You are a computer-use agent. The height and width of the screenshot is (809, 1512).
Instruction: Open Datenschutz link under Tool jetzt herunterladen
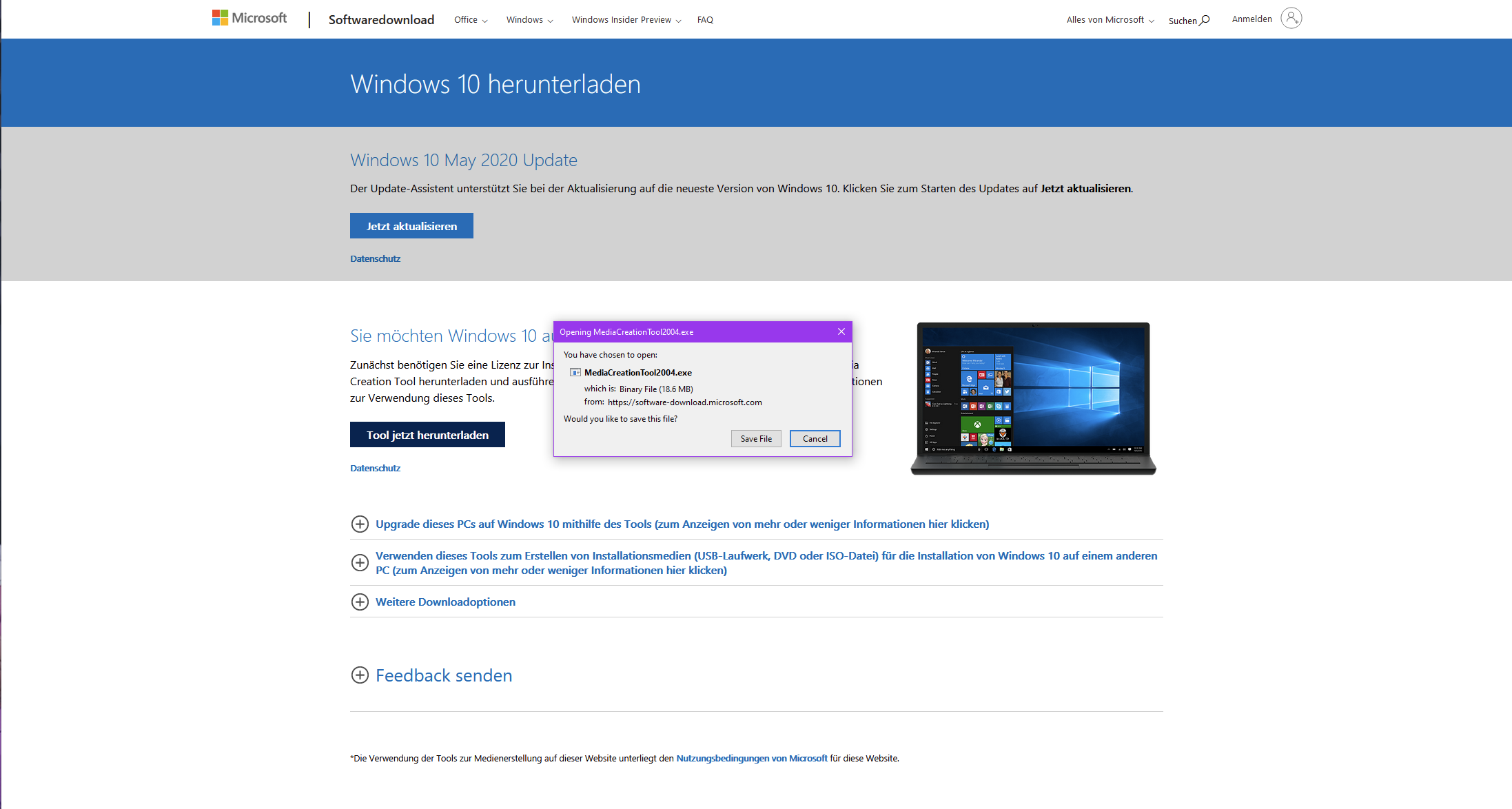click(375, 468)
